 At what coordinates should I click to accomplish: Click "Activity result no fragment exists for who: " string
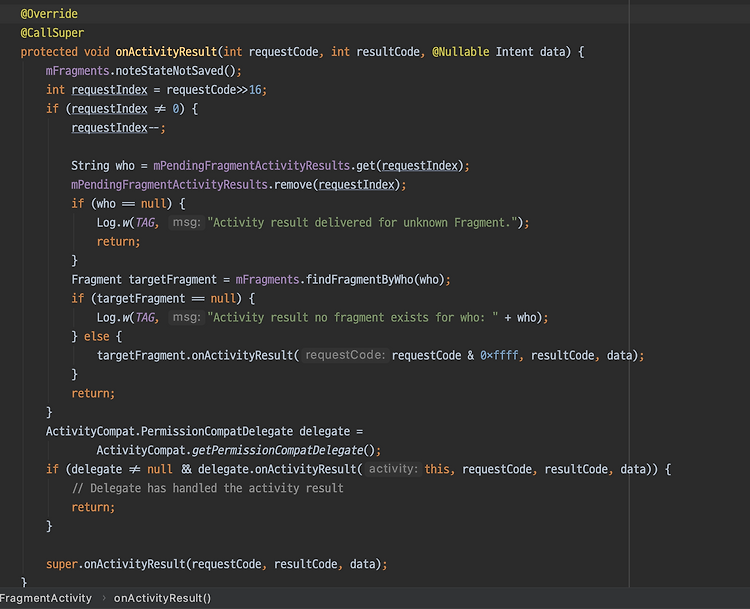click(353, 317)
